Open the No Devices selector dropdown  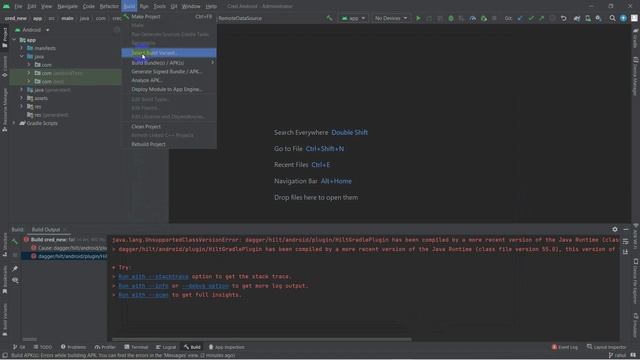coord(391,18)
